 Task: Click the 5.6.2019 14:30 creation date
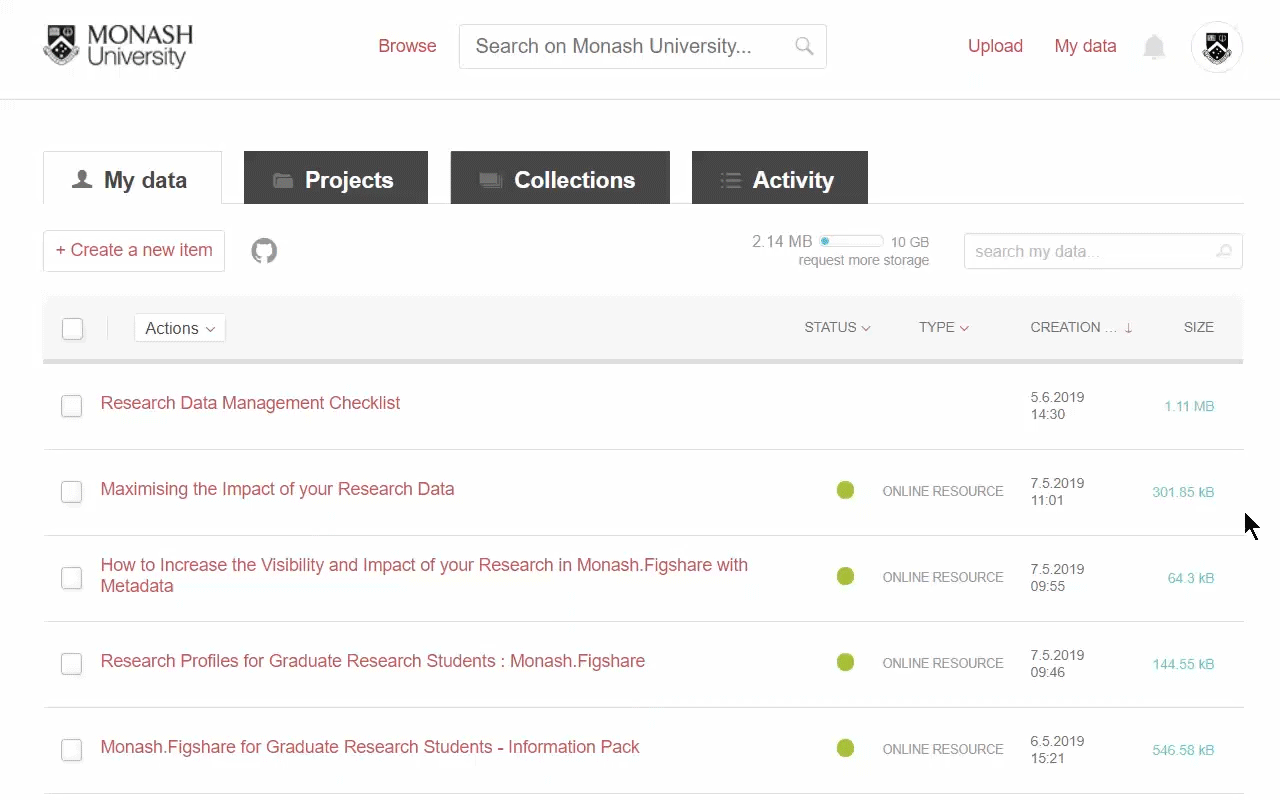(x=1057, y=405)
